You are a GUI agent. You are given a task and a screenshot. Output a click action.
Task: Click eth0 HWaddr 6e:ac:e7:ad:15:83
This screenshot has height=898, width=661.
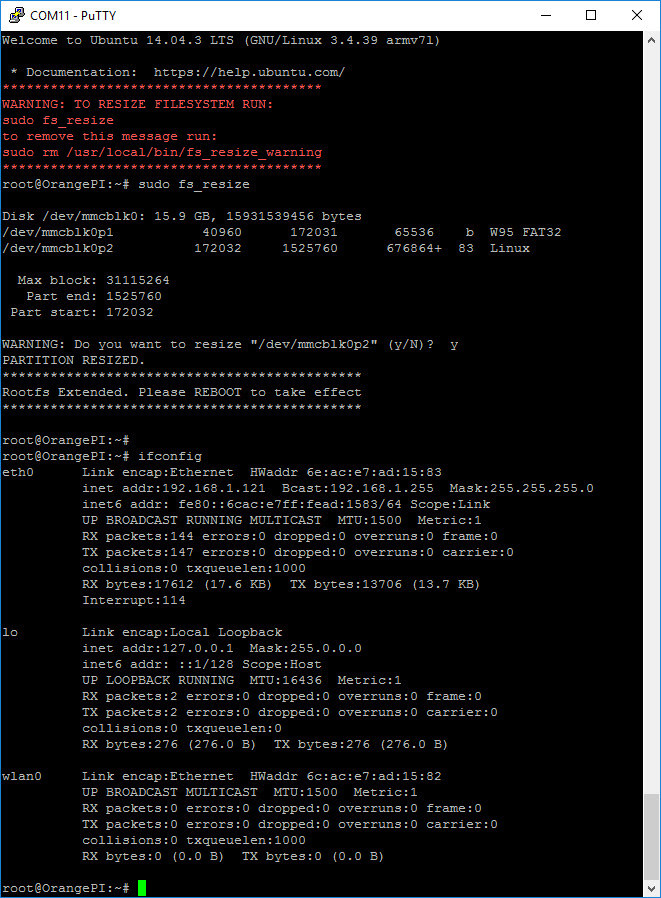pos(346,472)
